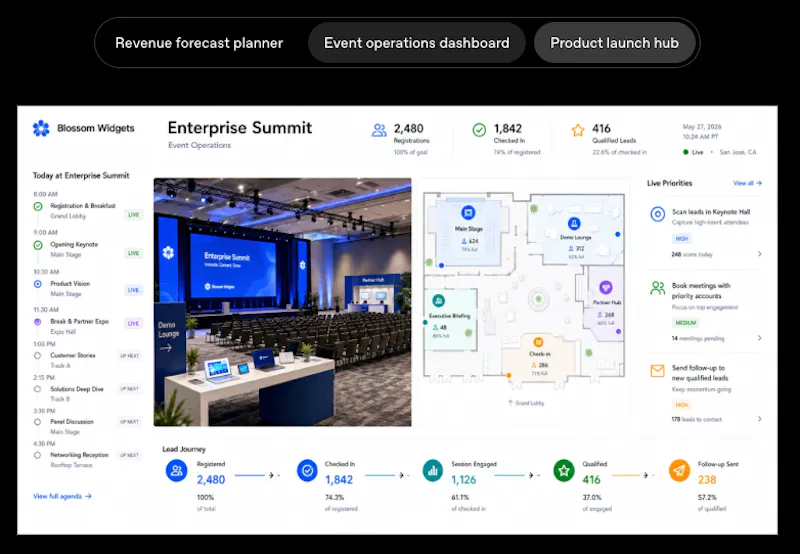
Task: Click the Lead Journey section heading
Action: [x=184, y=449]
